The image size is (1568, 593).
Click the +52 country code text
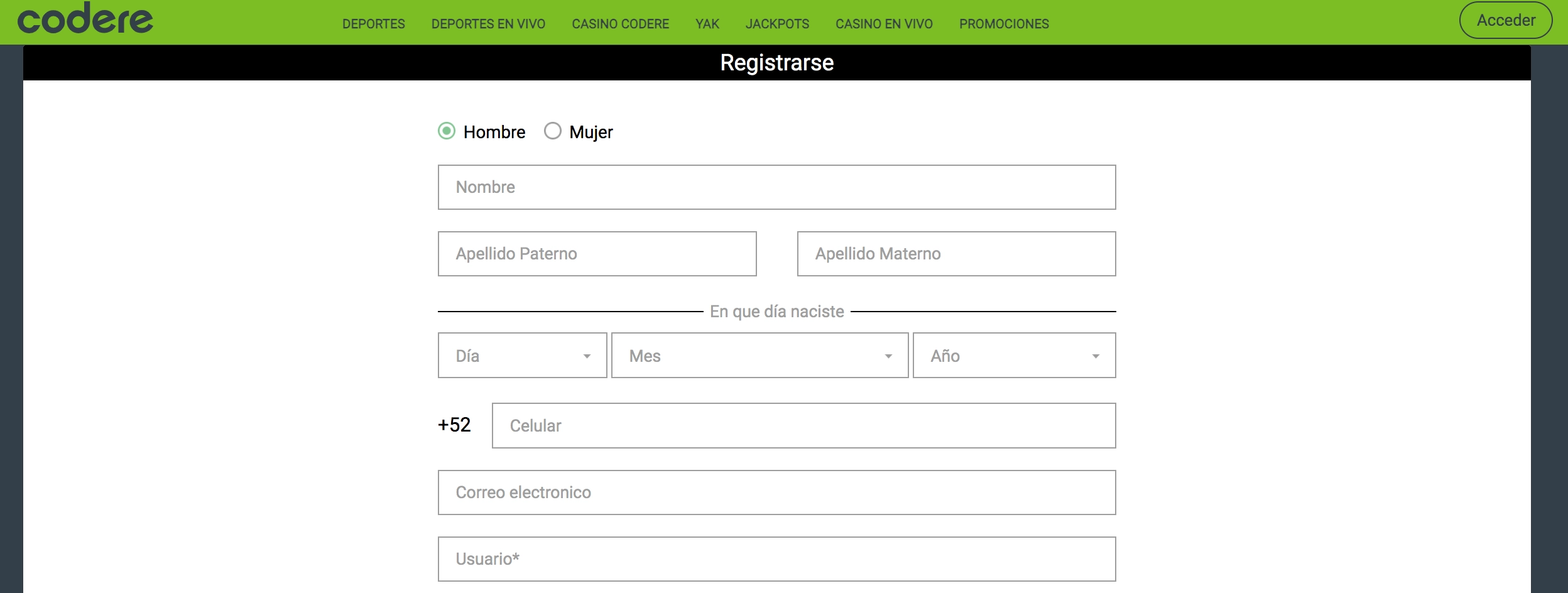(454, 425)
